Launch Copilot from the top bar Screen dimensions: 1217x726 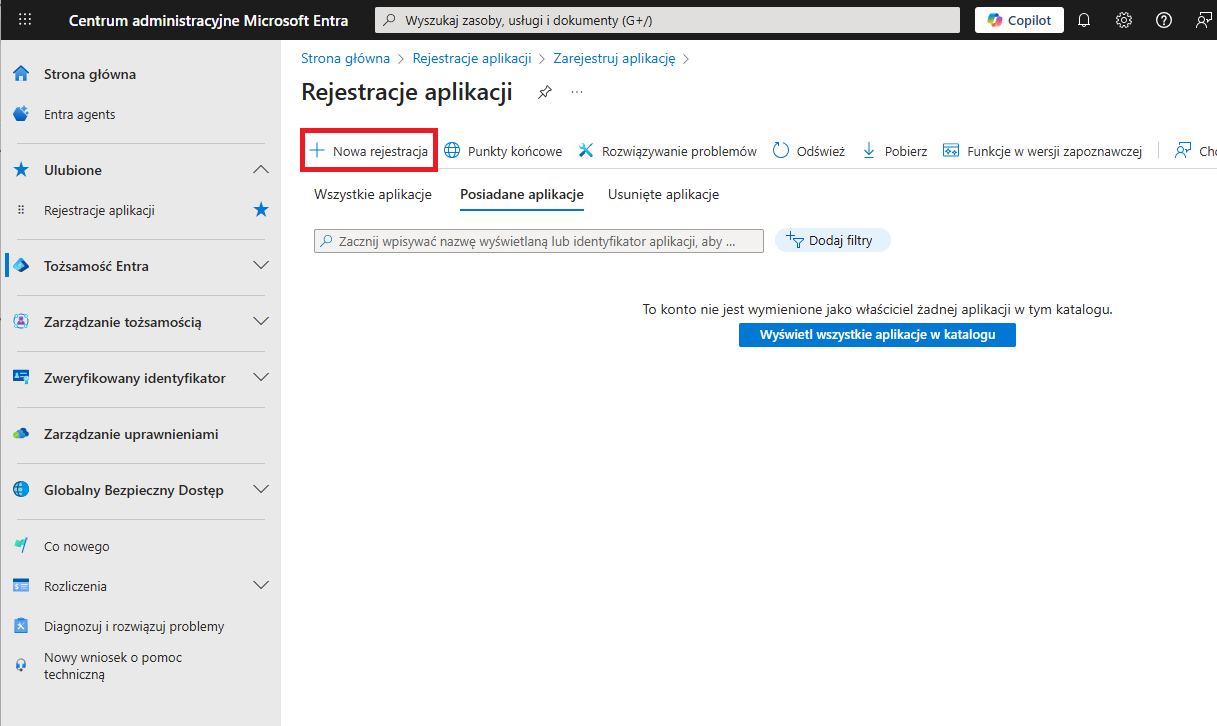pos(1019,20)
